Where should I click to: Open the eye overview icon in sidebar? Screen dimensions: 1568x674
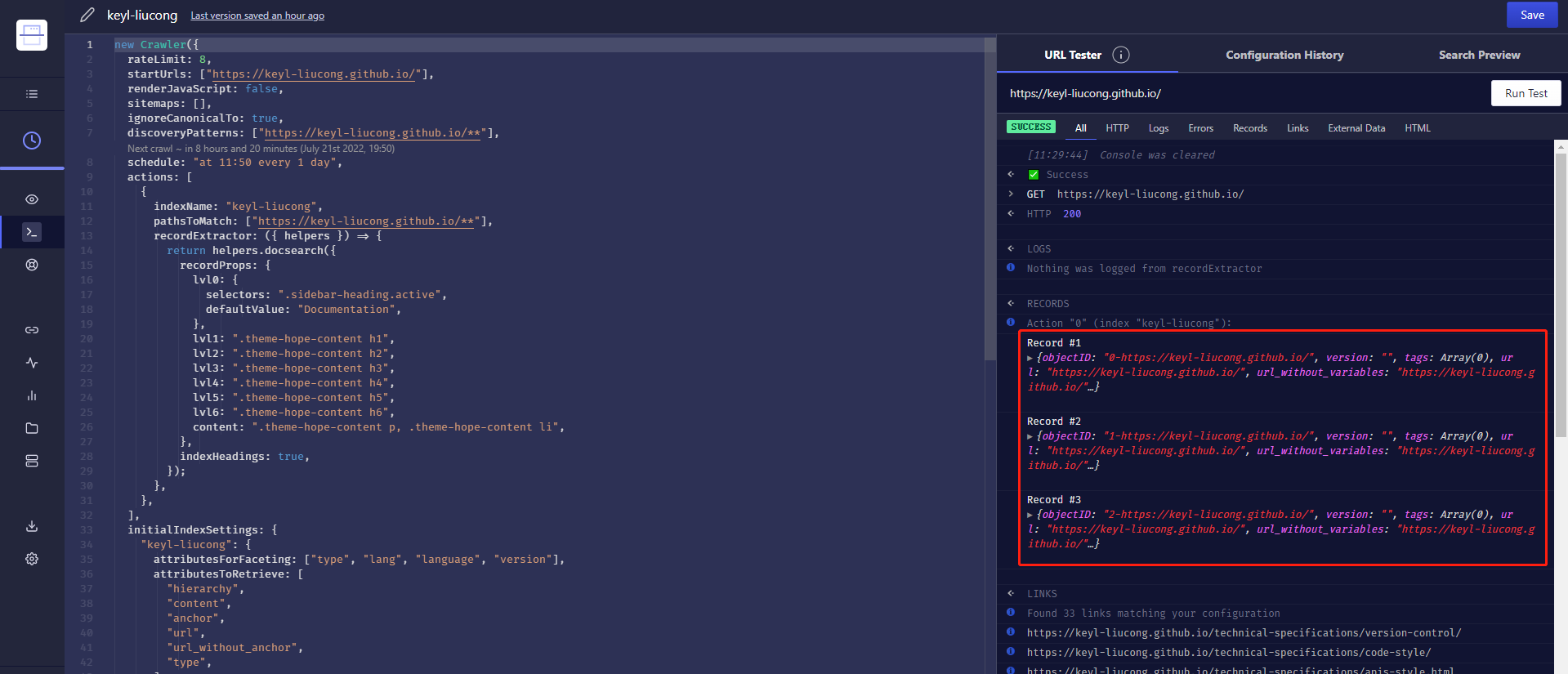[32, 199]
